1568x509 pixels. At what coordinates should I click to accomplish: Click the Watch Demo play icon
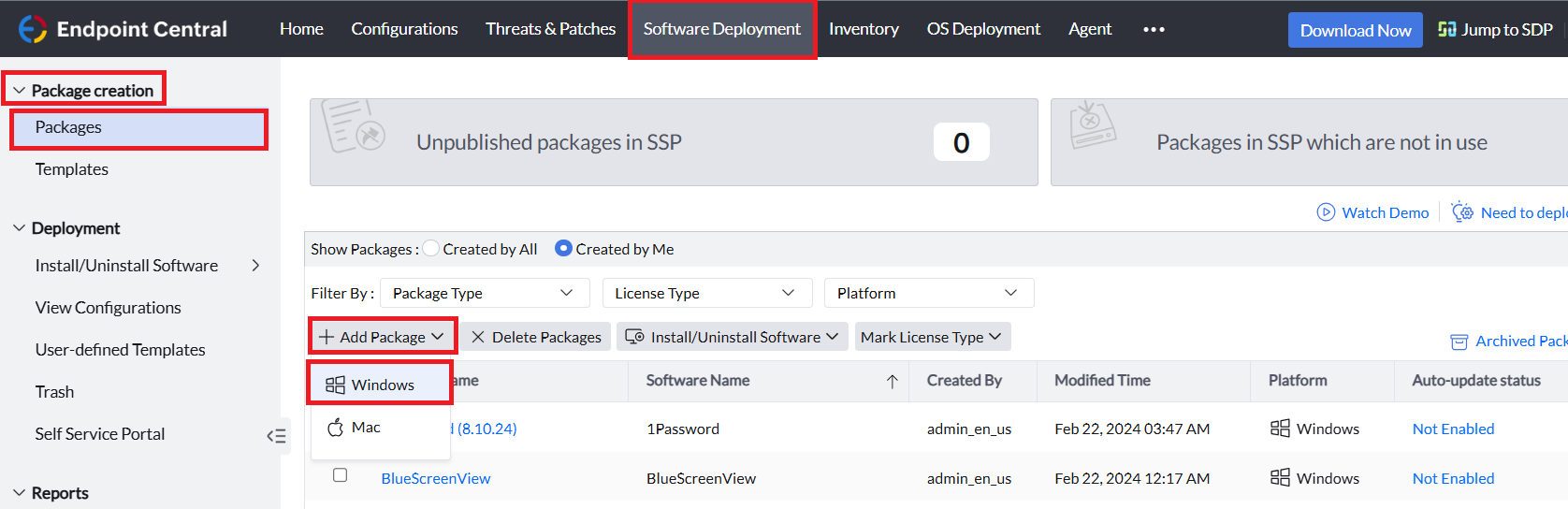click(1326, 212)
